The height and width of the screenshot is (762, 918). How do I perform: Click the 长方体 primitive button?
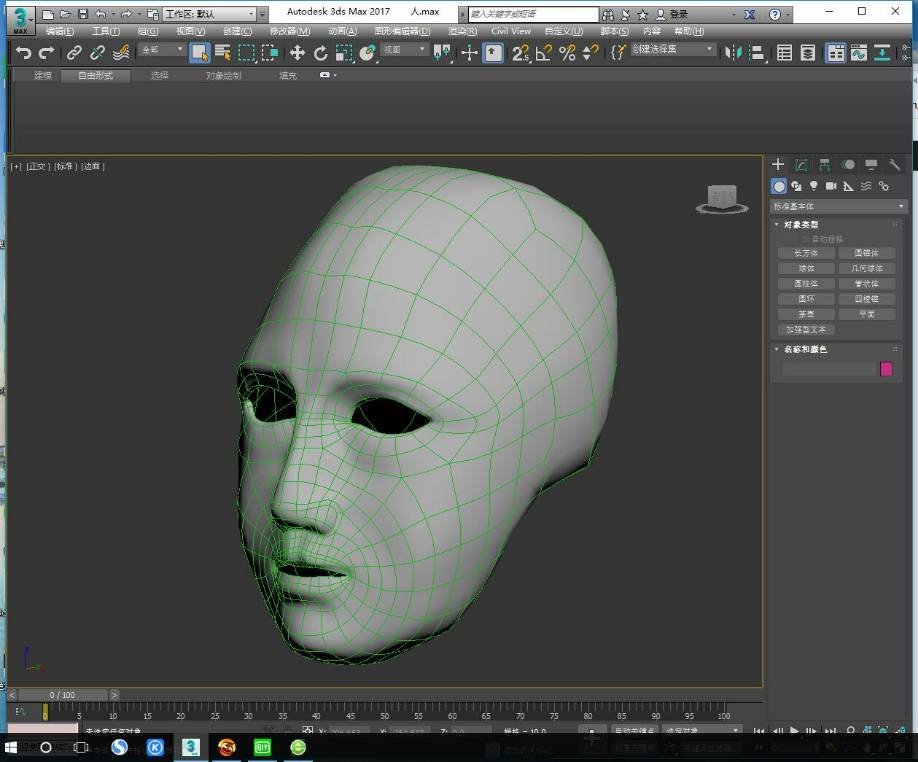806,253
